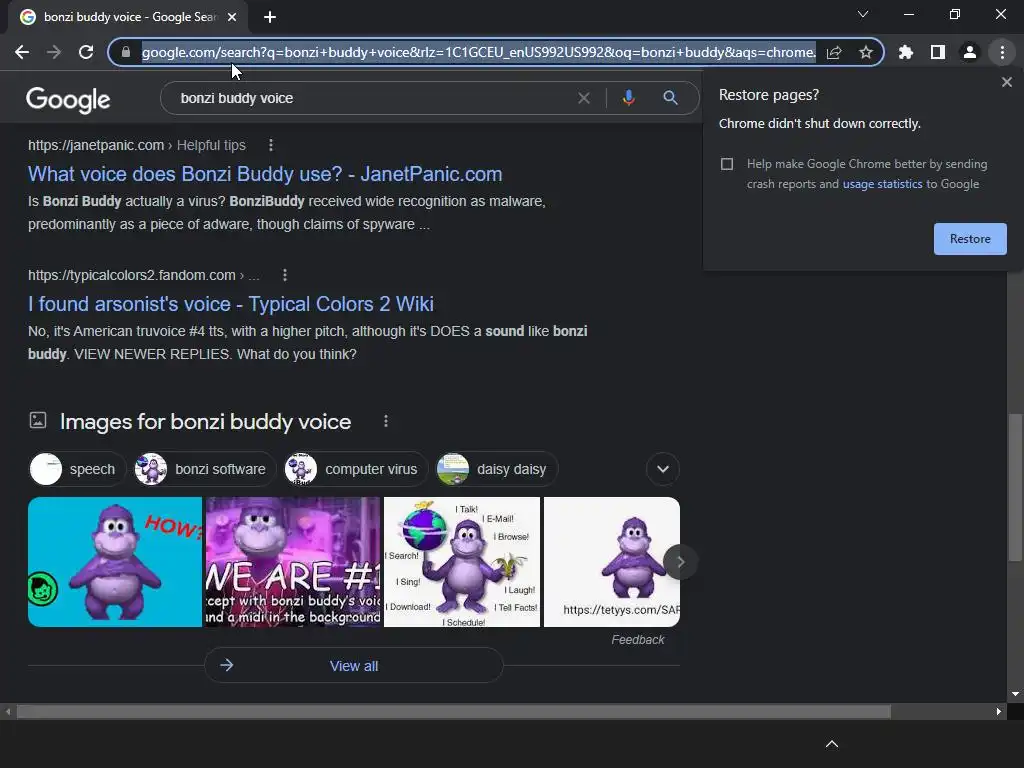
Task: Click the Feedback link under images
Action: pyautogui.click(x=637, y=640)
